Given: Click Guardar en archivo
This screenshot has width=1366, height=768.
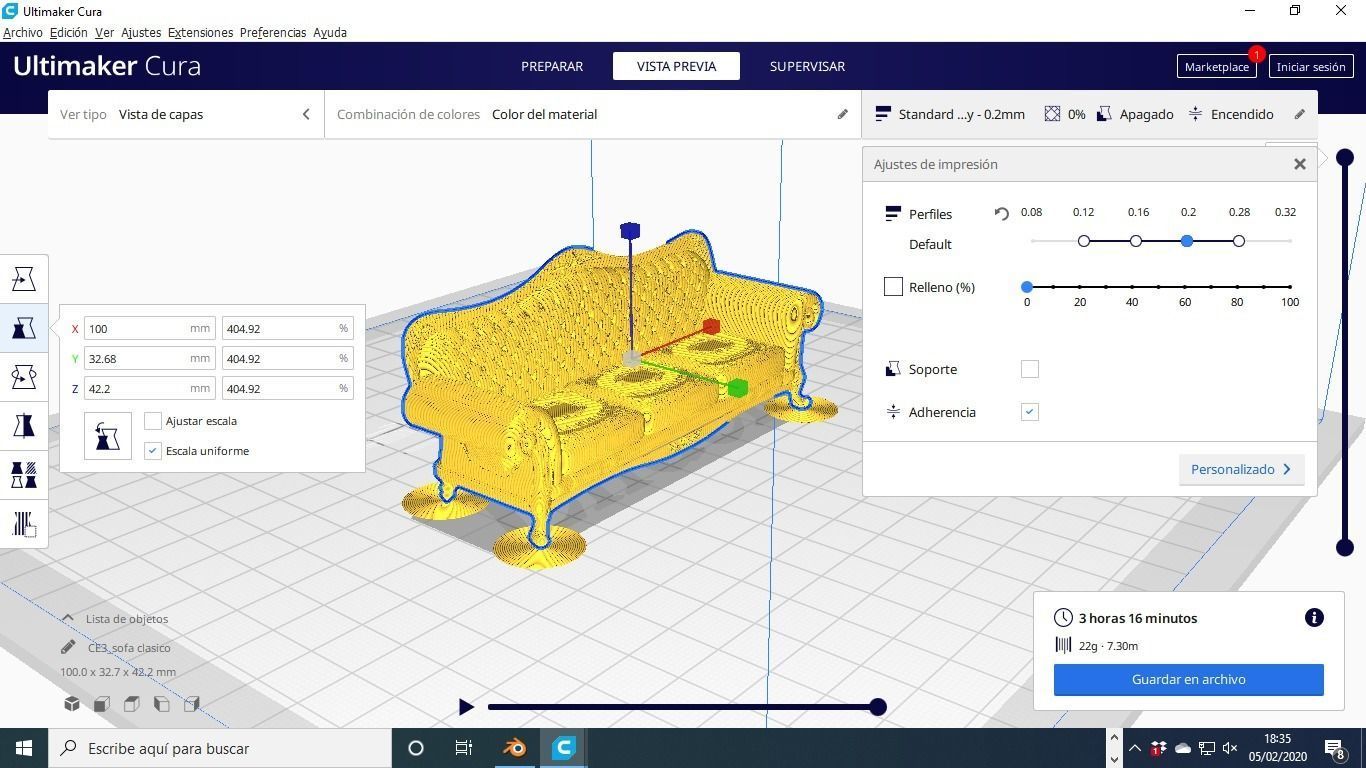Looking at the screenshot, I should tap(1189, 679).
